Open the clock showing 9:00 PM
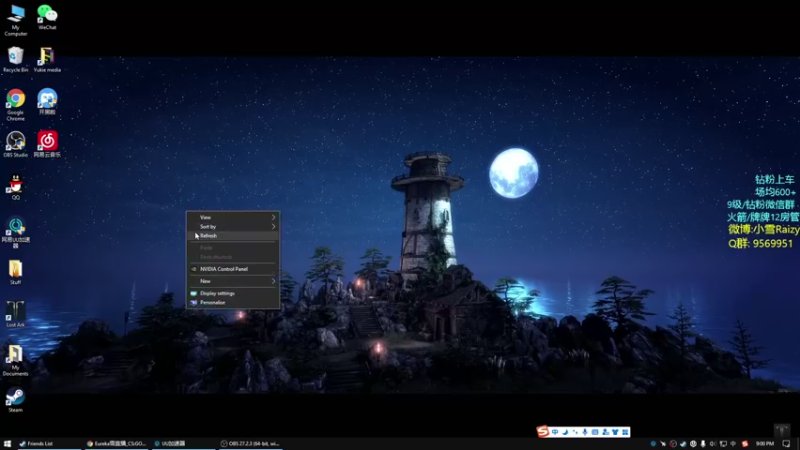This screenshot has width=800, height=450. 765,444
